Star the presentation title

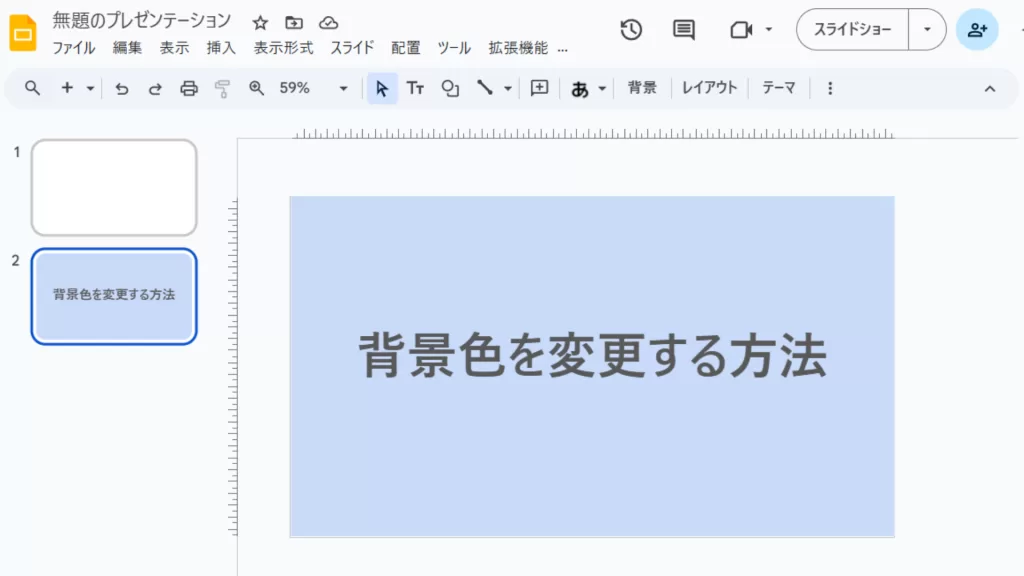(x=260, y=22)
